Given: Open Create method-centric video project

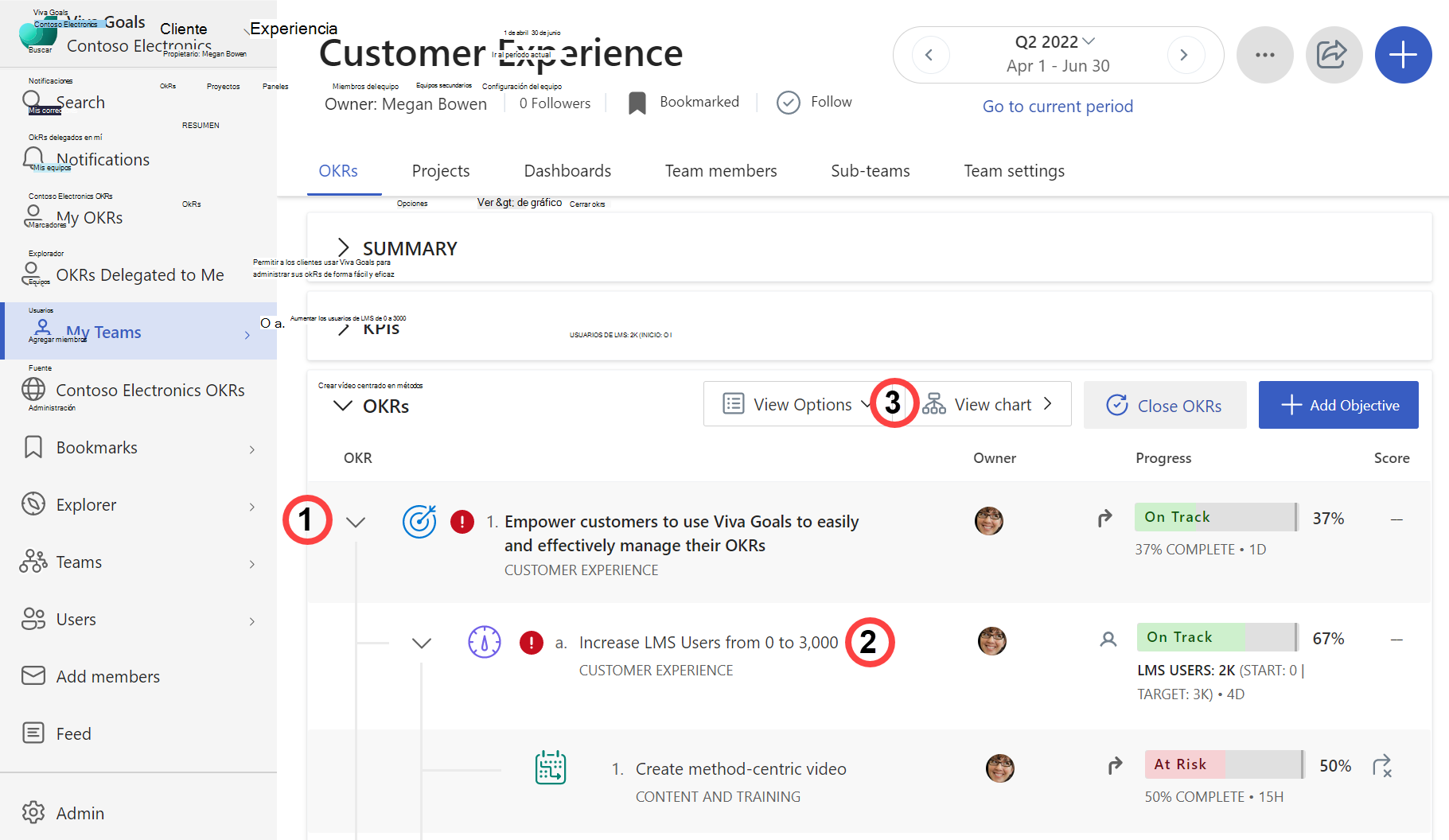Looking at the screenshot, I should point(741,768).
